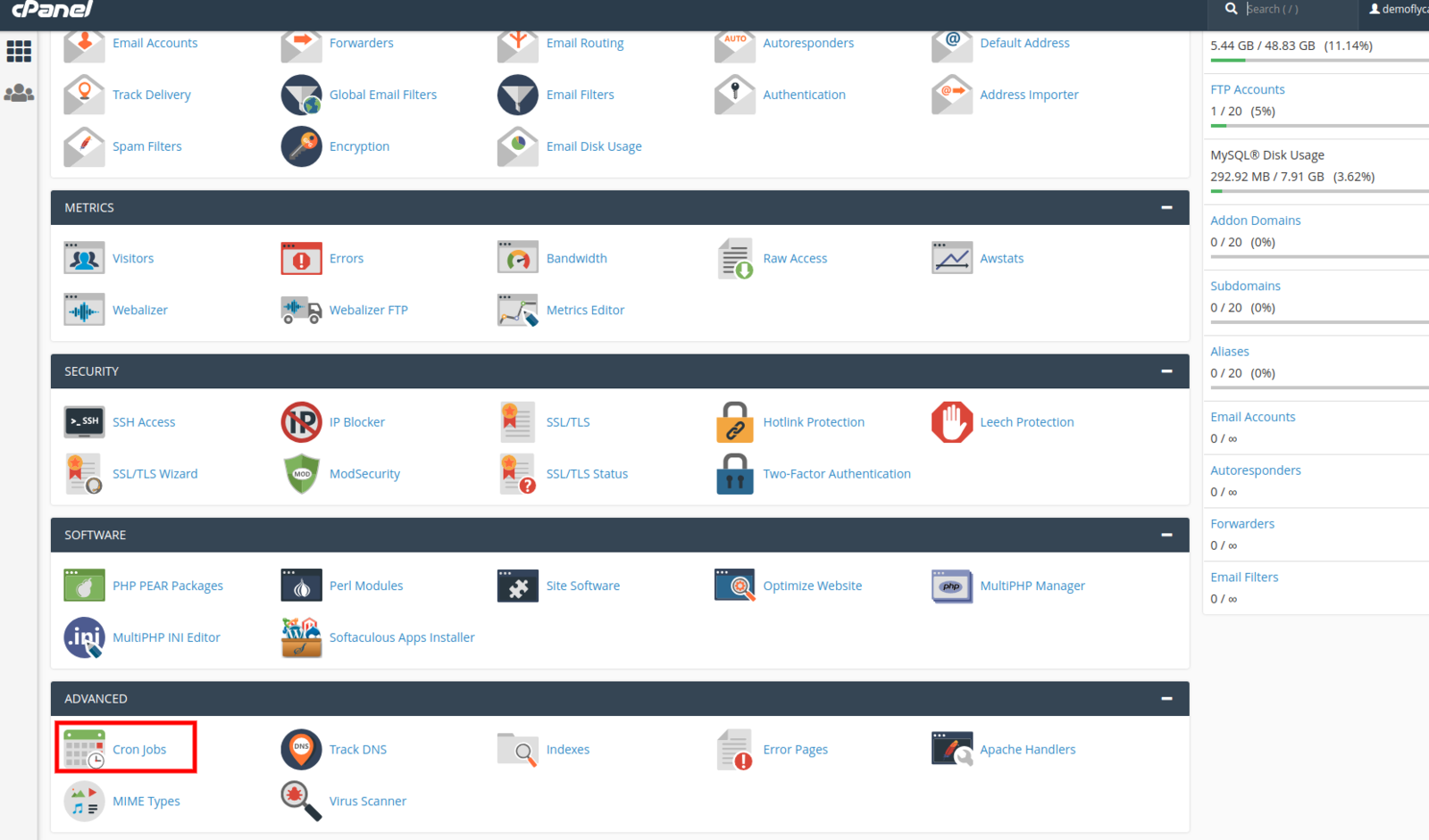Click the Track DNS pin icon
The width and height of the screenshot is (1429, 840).
pyautogui.click(x=301, y=750)
